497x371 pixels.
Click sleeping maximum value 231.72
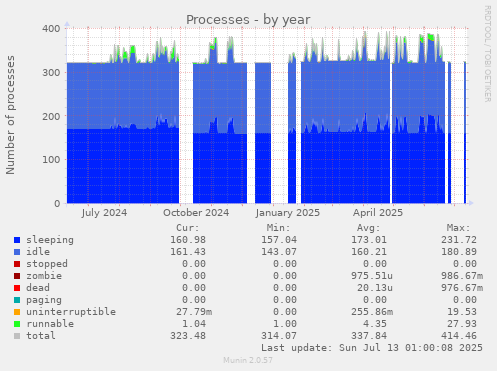pyautogui.click(x=459, y=240)
